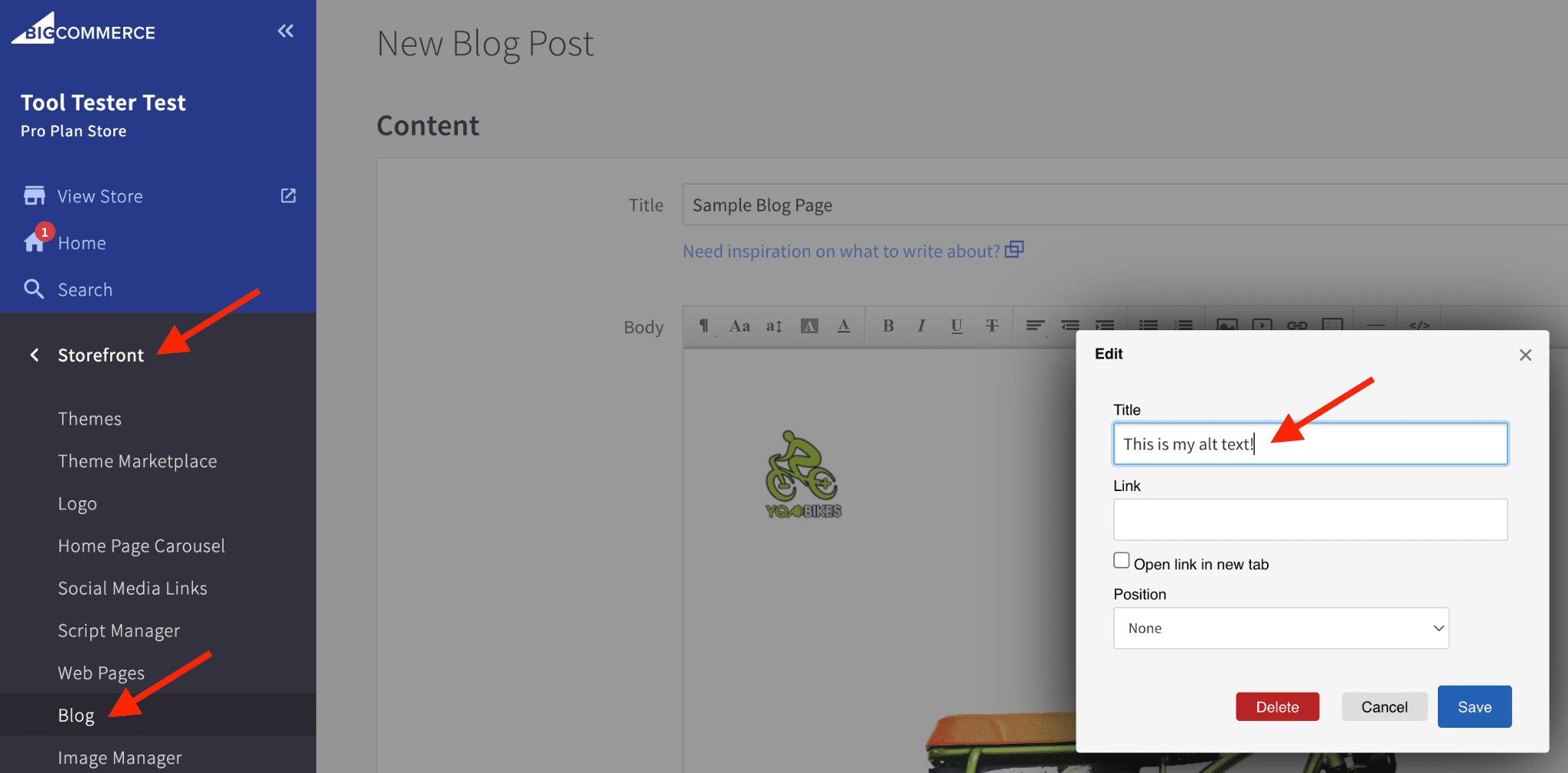Image resolution: width=1568 pixels, height=773 pixels.
Task: Open the Logo settings
Action: (77, 504)
